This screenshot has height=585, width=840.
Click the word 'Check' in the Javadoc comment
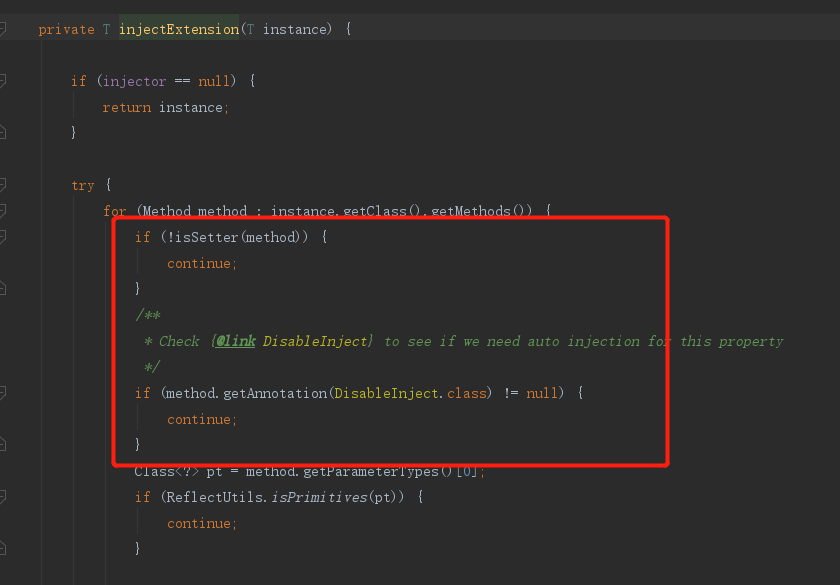coord(179,341)
